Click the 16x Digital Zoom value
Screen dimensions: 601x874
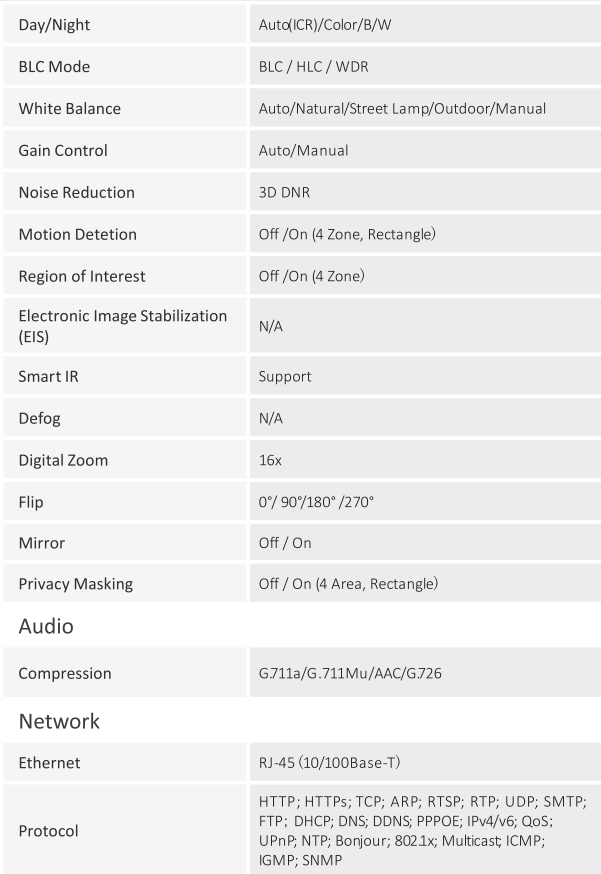[x=269, y=462]
